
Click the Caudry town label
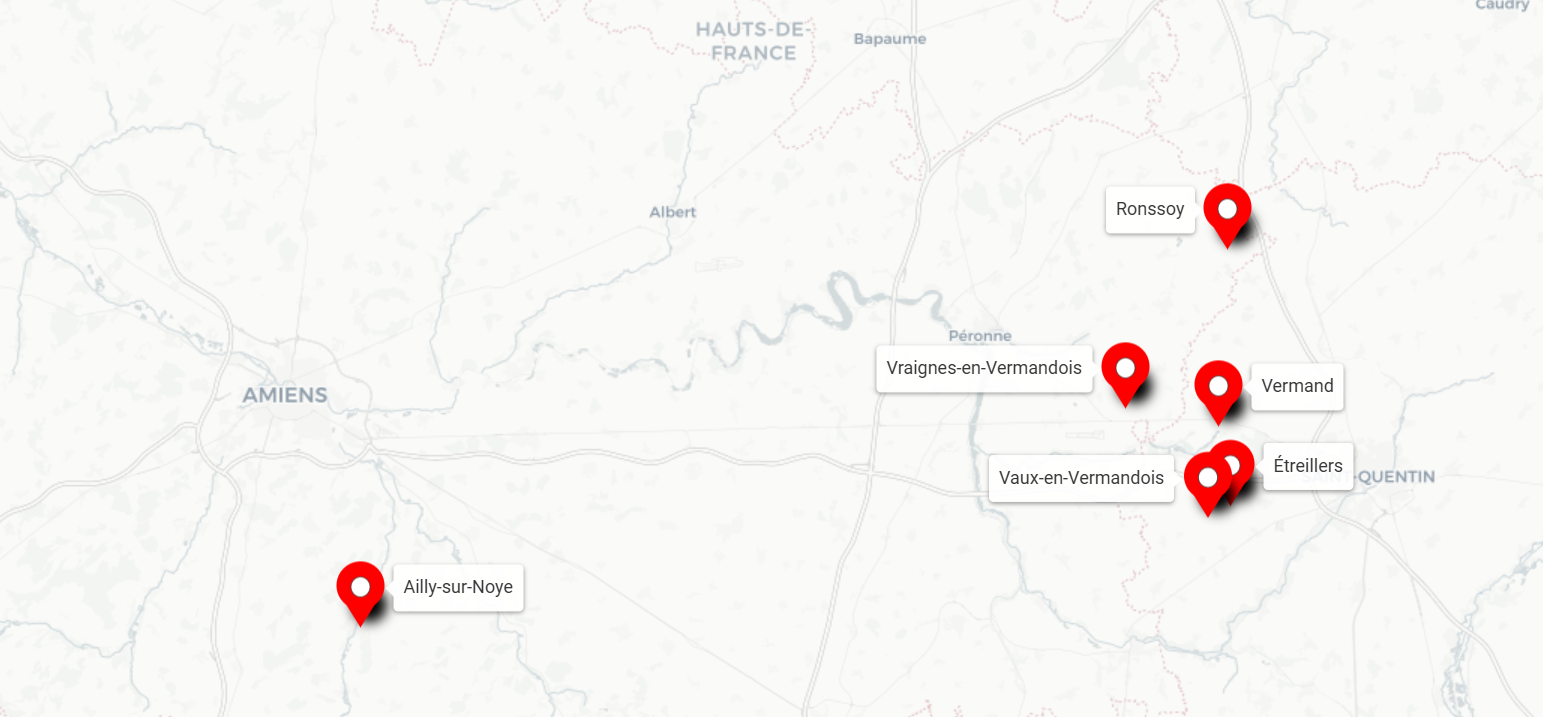pos(1503,5)
